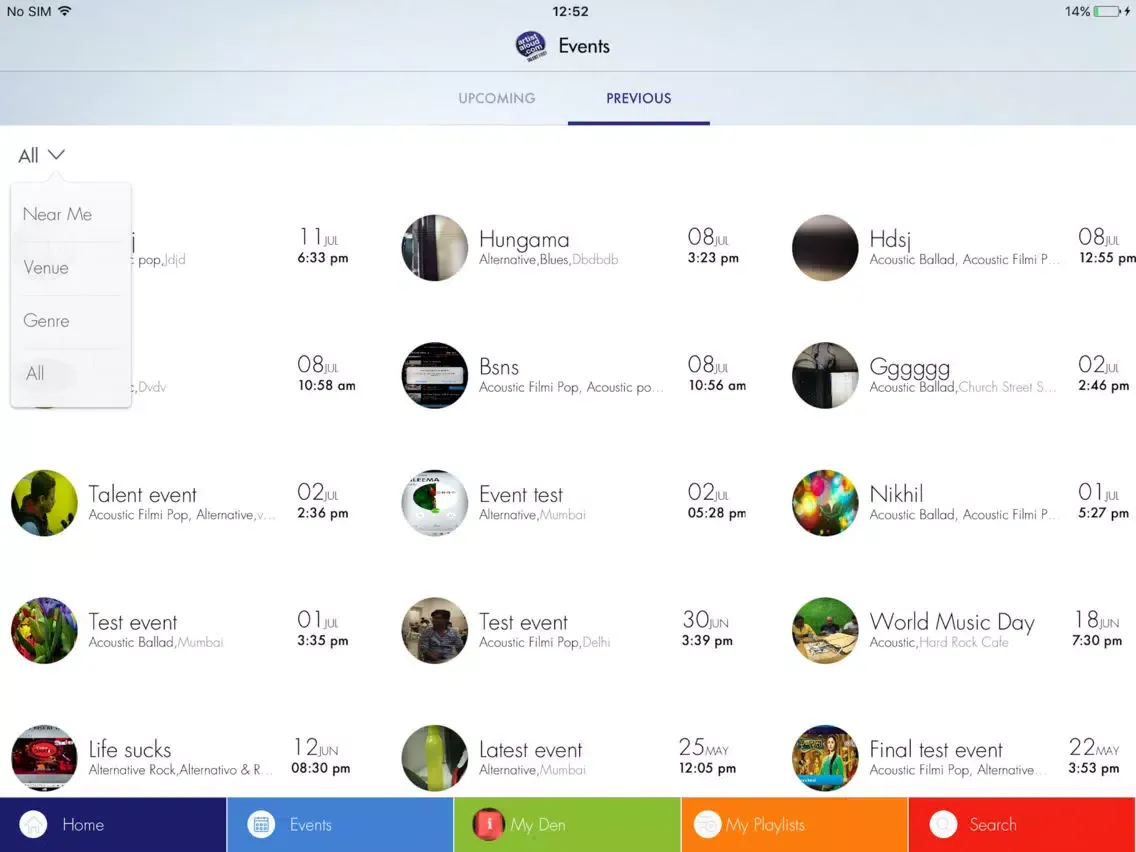This screenshot has height=852, width=1136.
Task: Tap the artistaloud logo in header
Action: [531, 46]
